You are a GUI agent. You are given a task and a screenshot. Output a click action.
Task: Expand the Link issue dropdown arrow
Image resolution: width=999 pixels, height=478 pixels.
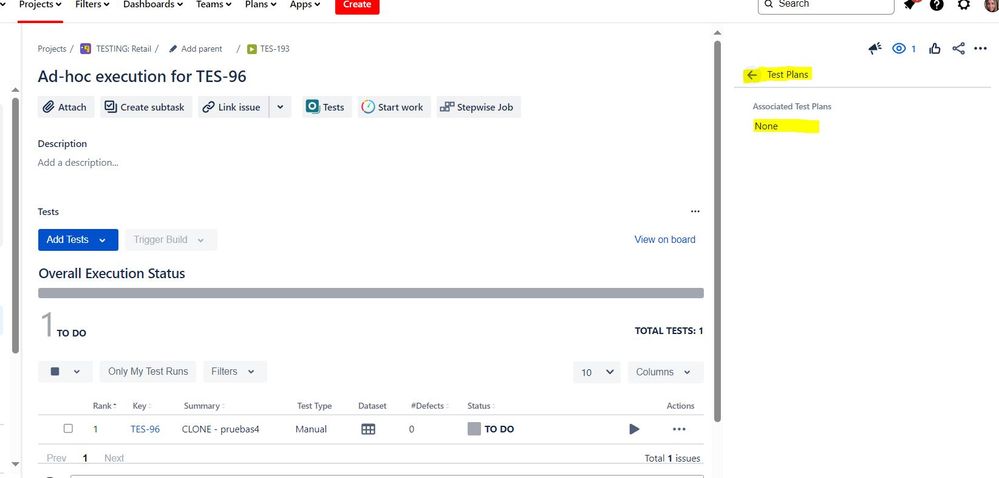click(280, 107)
